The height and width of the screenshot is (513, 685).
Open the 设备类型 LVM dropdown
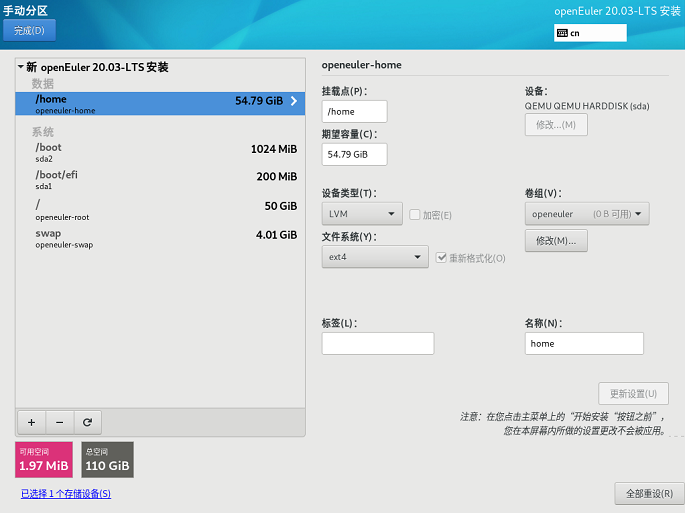click(x=362, y=214)
